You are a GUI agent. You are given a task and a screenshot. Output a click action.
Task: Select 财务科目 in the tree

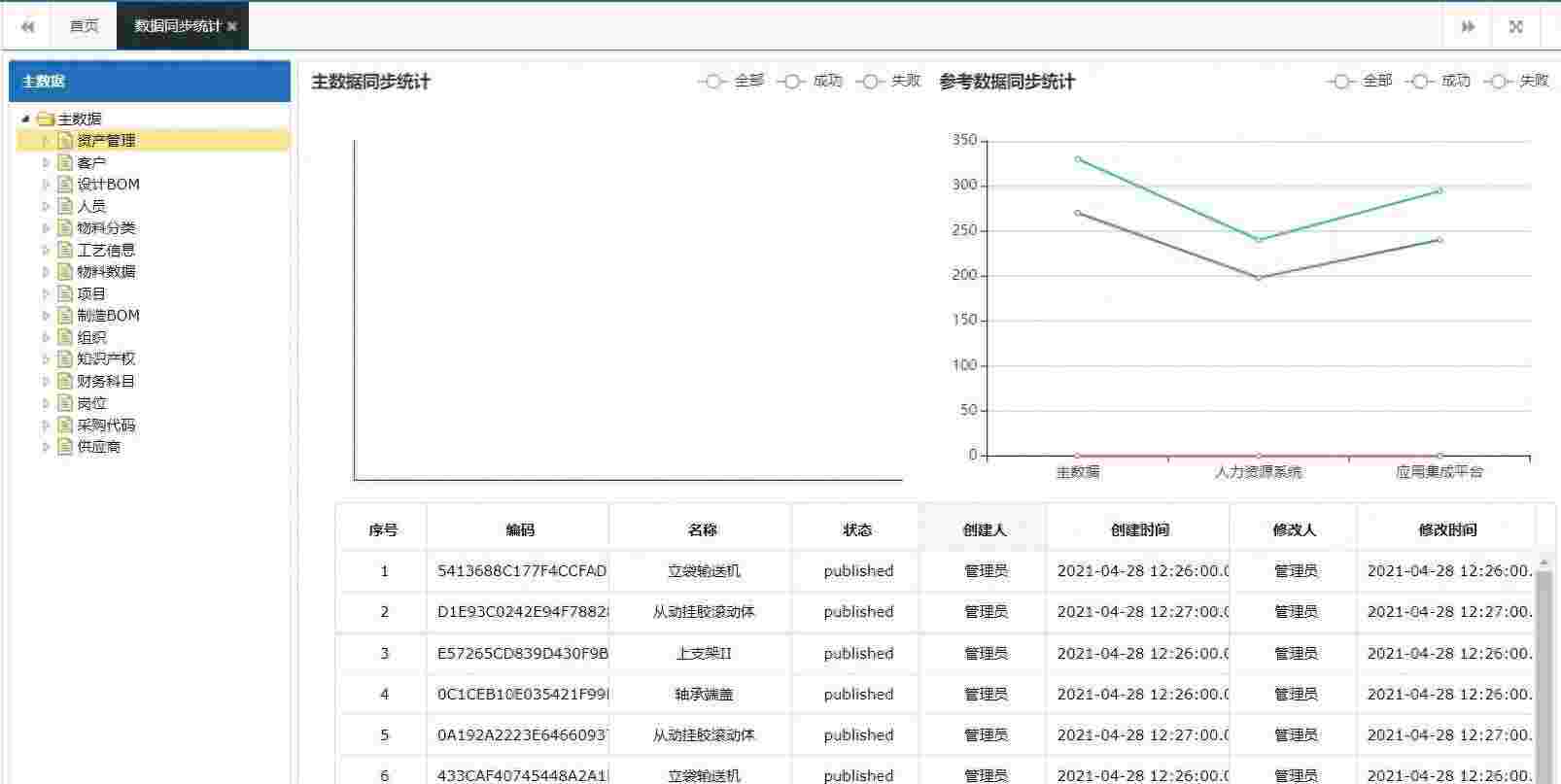click(106, 381)
